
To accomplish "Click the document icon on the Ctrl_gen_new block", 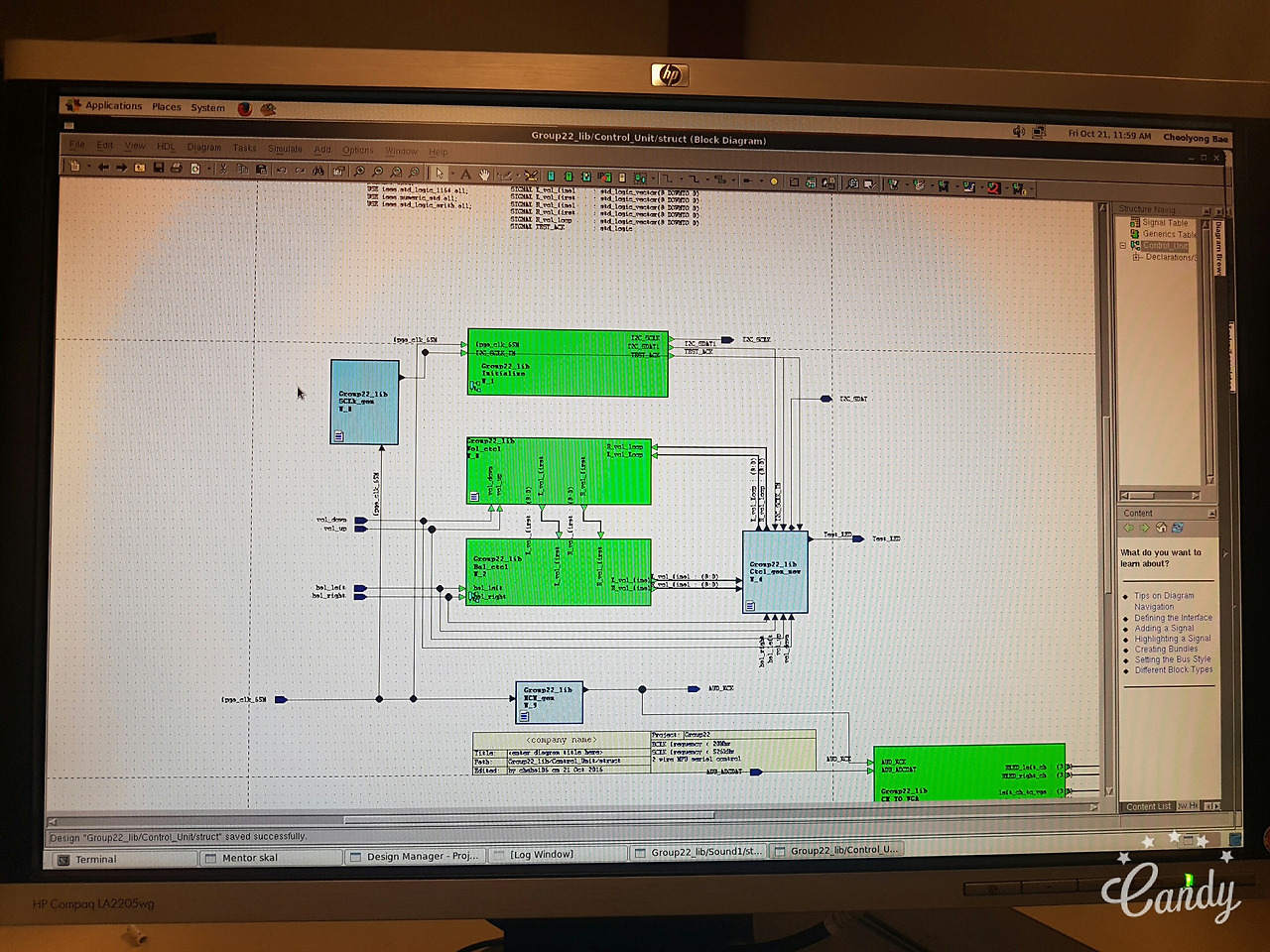I will click(750, 605).
